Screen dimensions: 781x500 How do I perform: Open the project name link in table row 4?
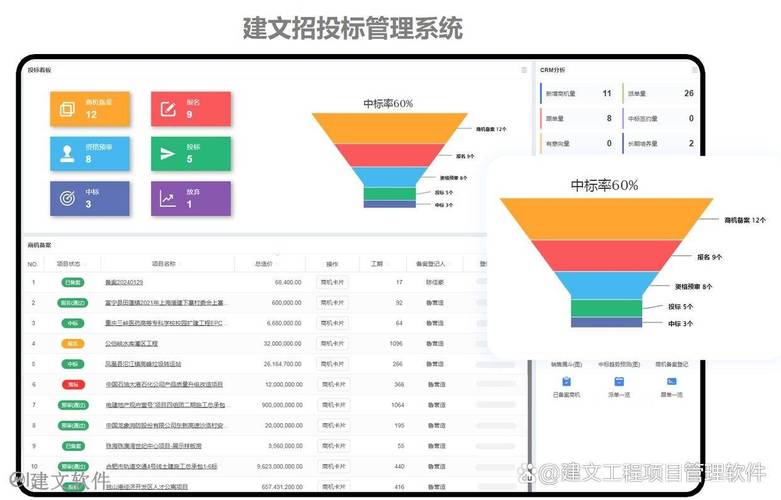(131, 344)
